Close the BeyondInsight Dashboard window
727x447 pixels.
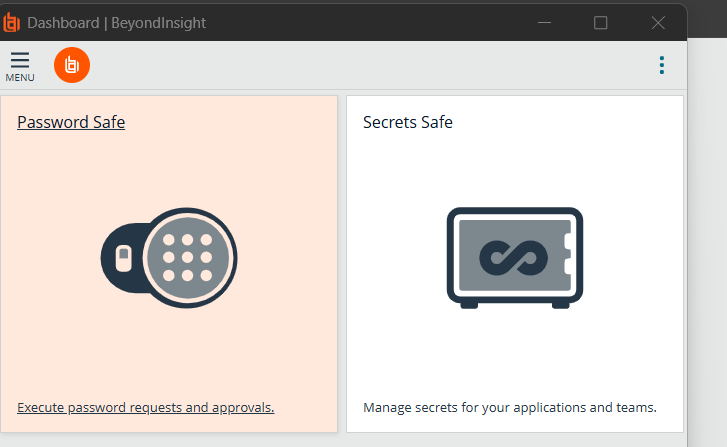pos(658,23)
